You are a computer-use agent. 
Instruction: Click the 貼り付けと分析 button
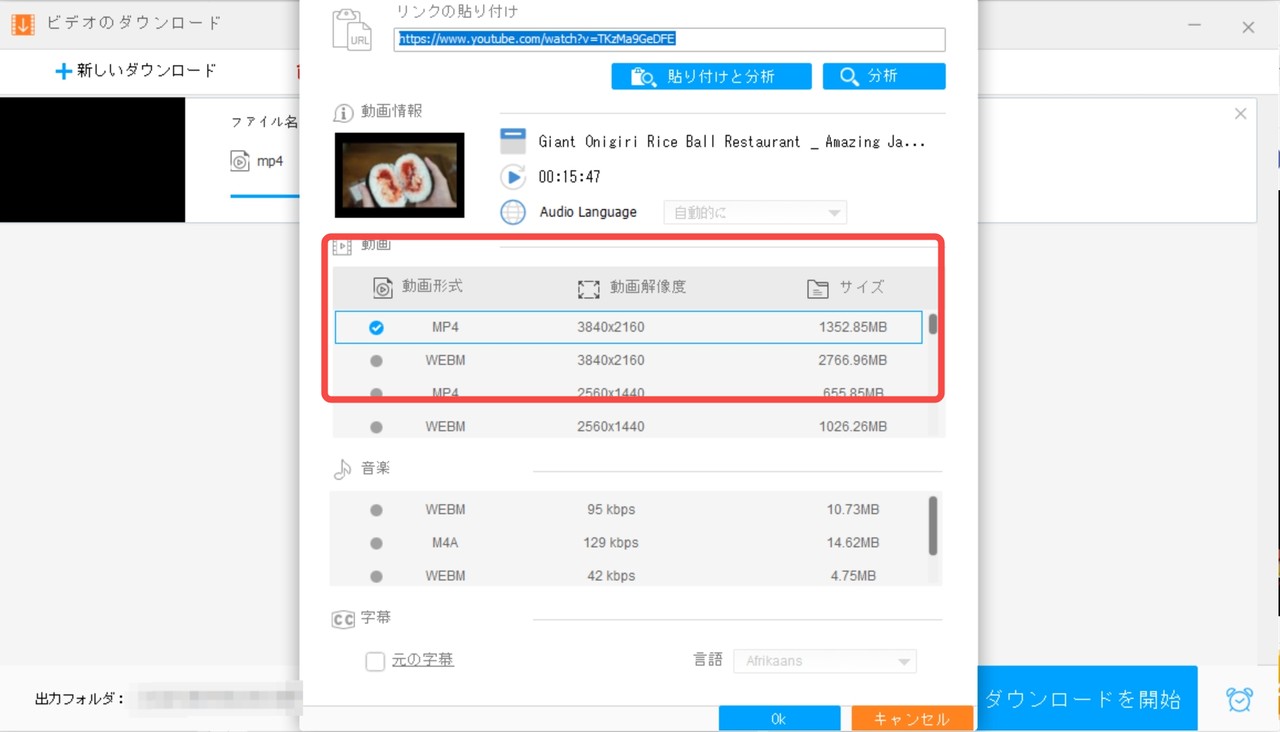pos(711,75)
